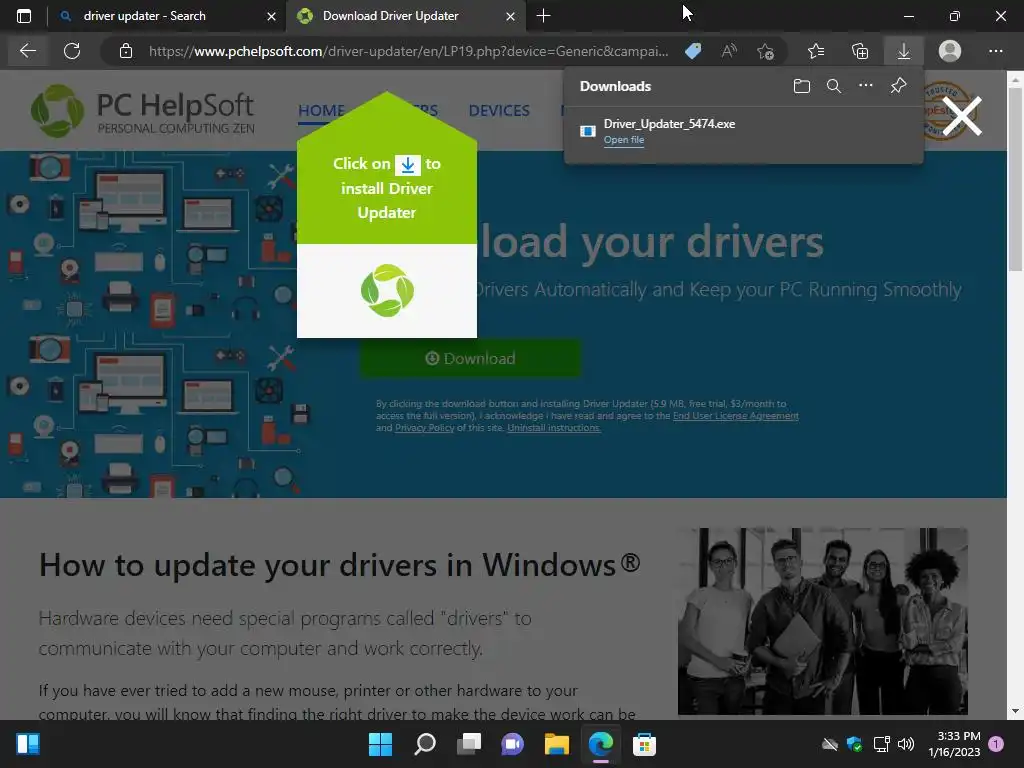
Task: Click the address bar URL field
Action: point(408,51)
